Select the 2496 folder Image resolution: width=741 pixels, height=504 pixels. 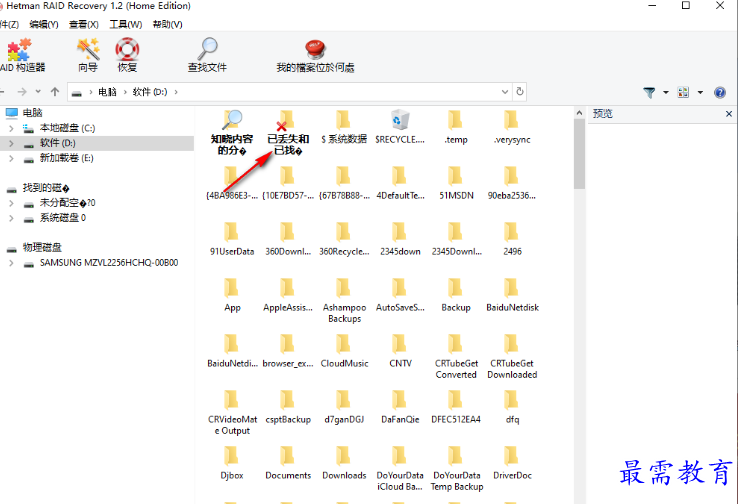coord(512,239)
